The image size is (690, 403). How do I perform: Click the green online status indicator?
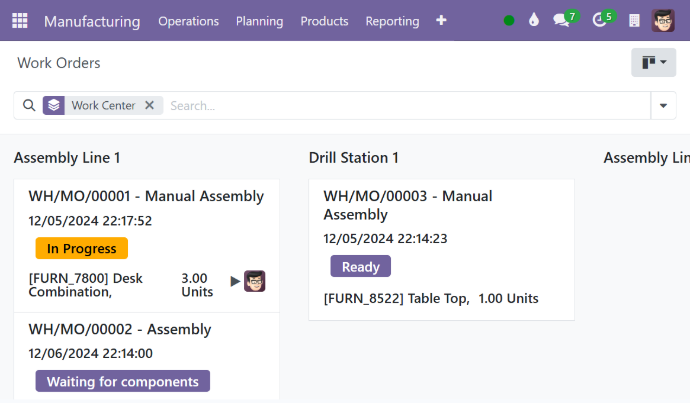pyautogui.click(x=509, y=21)
